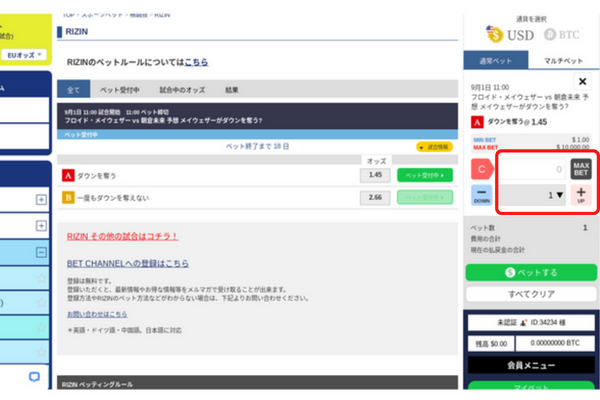Toggle the second favorite star in sidebar
The image size is (600, 400).
point(41,303)
